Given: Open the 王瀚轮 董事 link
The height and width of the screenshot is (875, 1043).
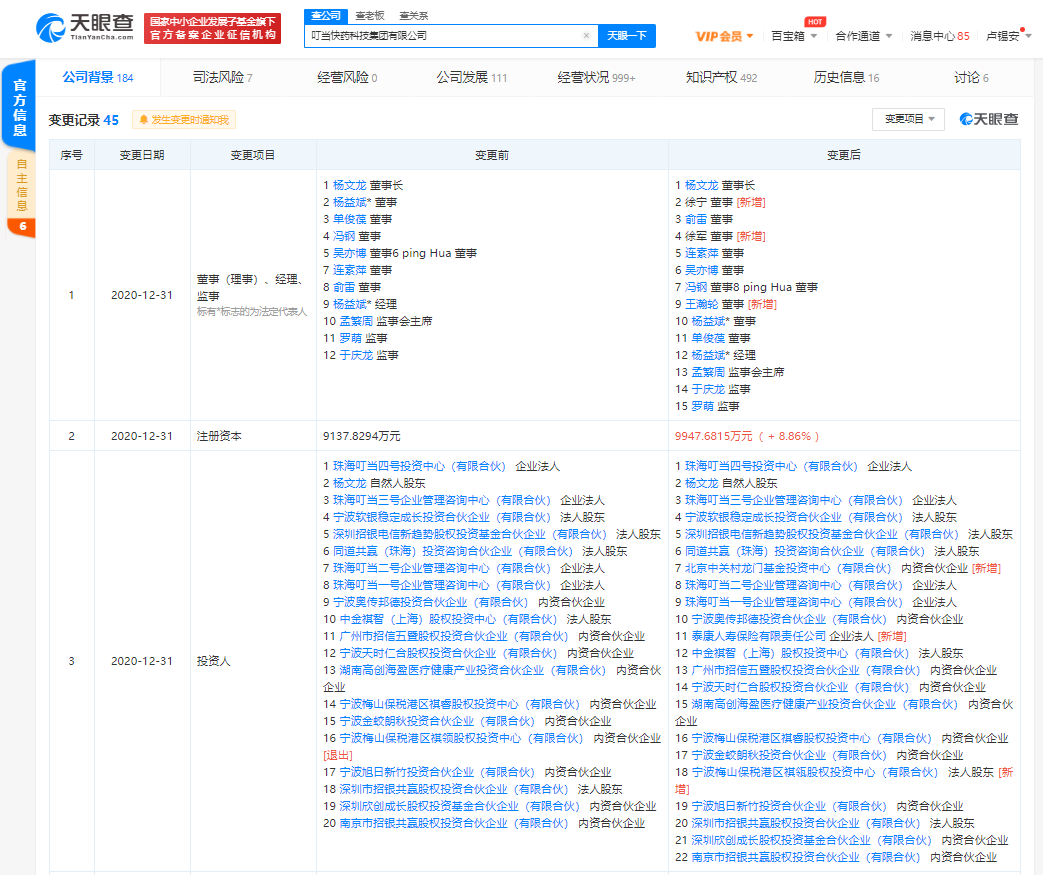Looking at the screenshot, I should pos(702,304).
